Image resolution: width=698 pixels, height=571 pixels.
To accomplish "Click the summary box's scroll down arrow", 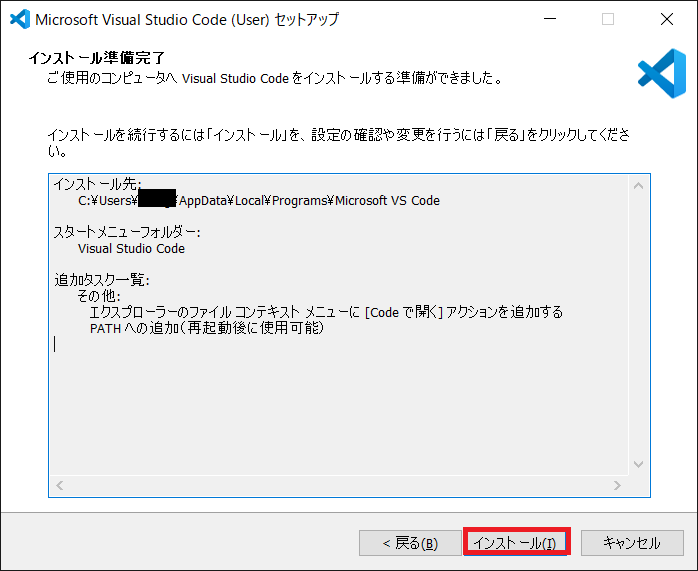I will [638, 464].
